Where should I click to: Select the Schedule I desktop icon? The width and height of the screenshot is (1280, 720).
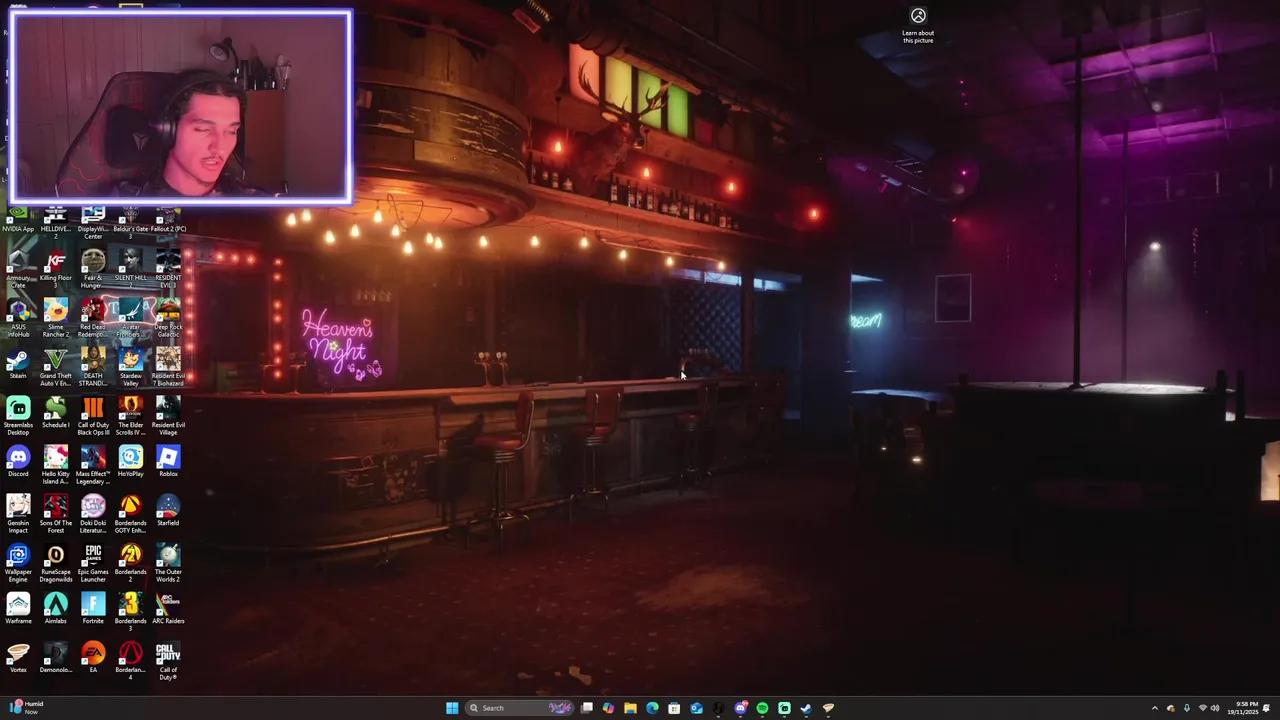coord(55,413)
